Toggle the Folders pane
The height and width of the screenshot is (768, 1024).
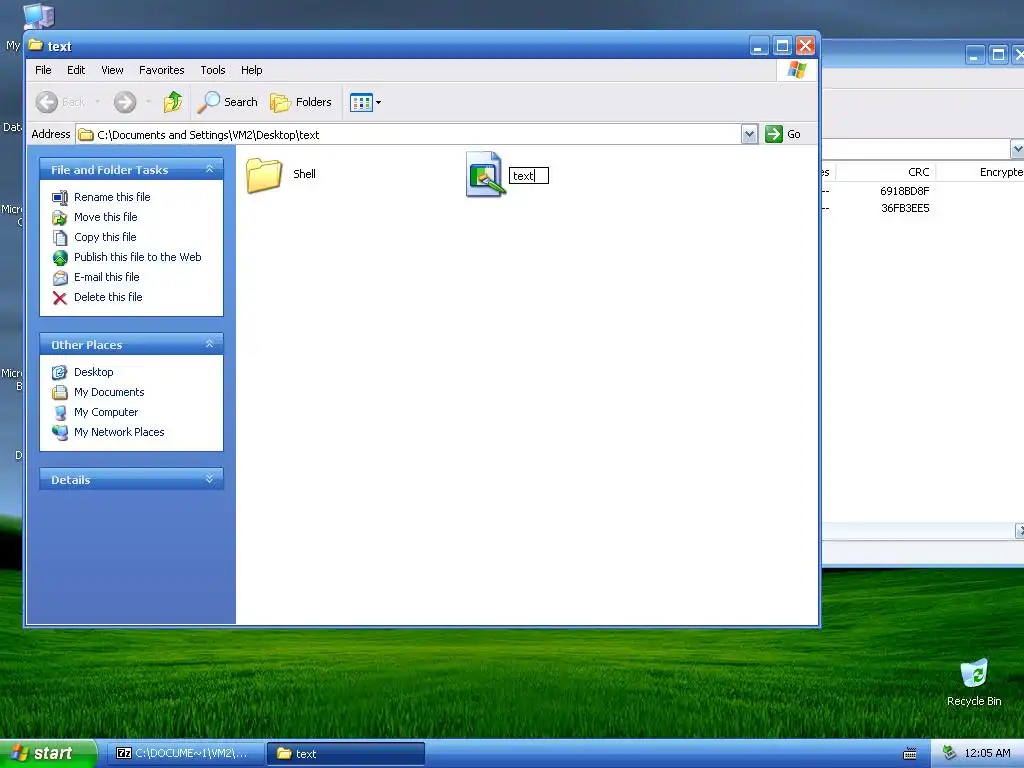pos(301,102)
